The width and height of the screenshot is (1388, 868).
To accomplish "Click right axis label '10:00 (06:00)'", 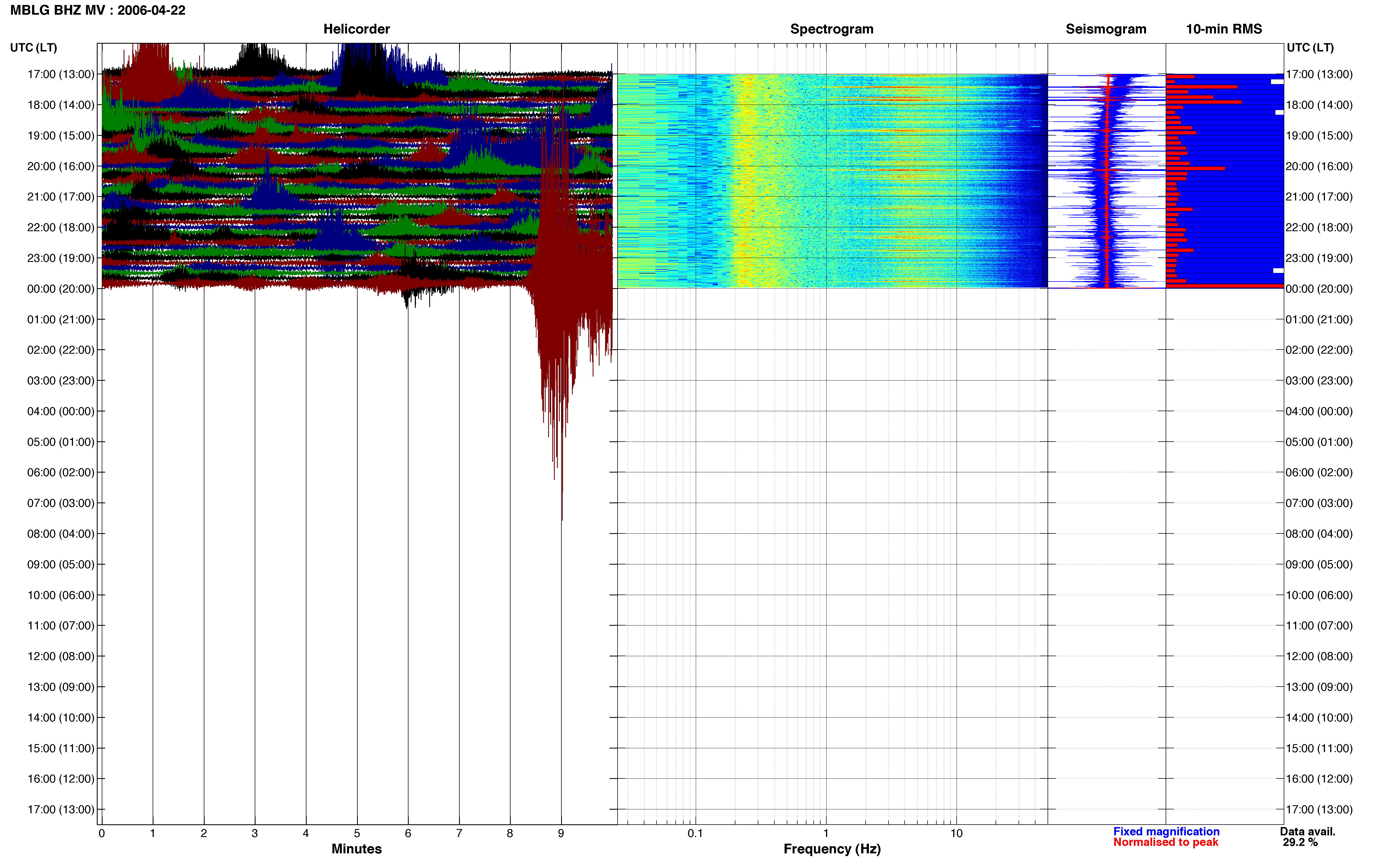I will coord(1319,595).
